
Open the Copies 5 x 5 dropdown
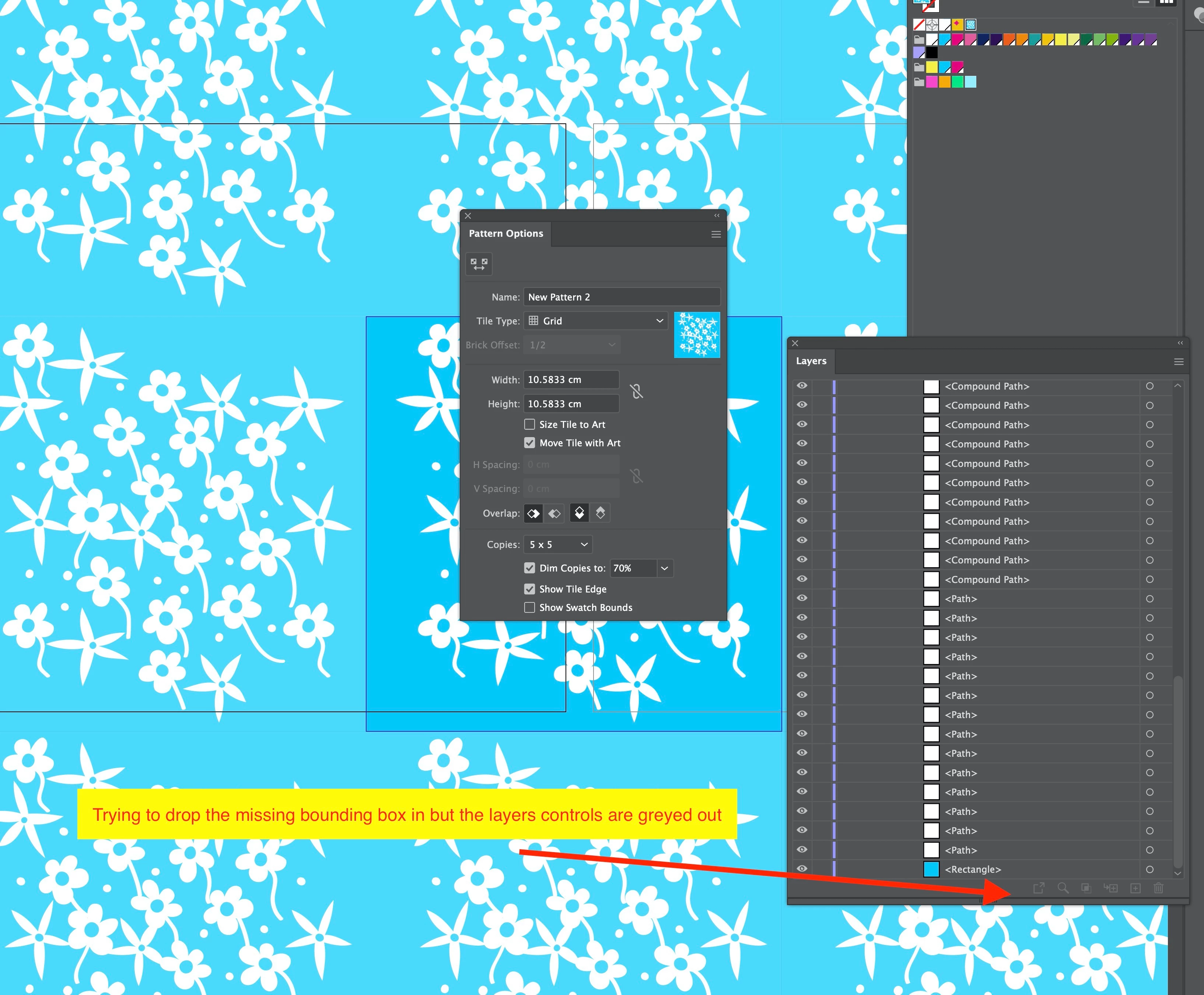tap(558, 545)
